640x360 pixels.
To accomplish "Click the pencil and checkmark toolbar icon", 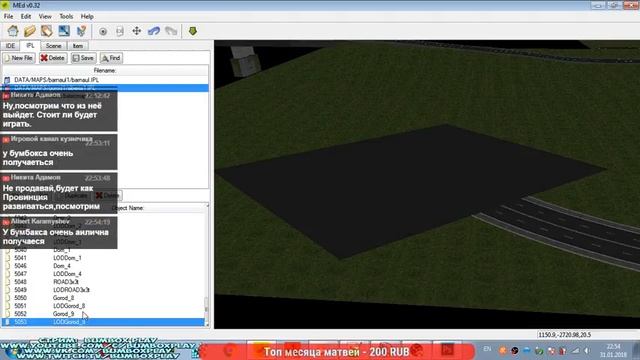I will click(x=81, y=31).
